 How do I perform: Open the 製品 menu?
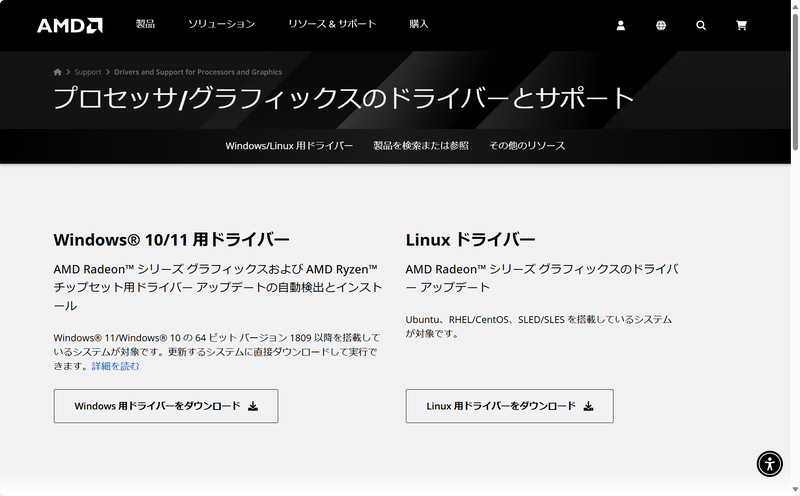click(145, 24)
